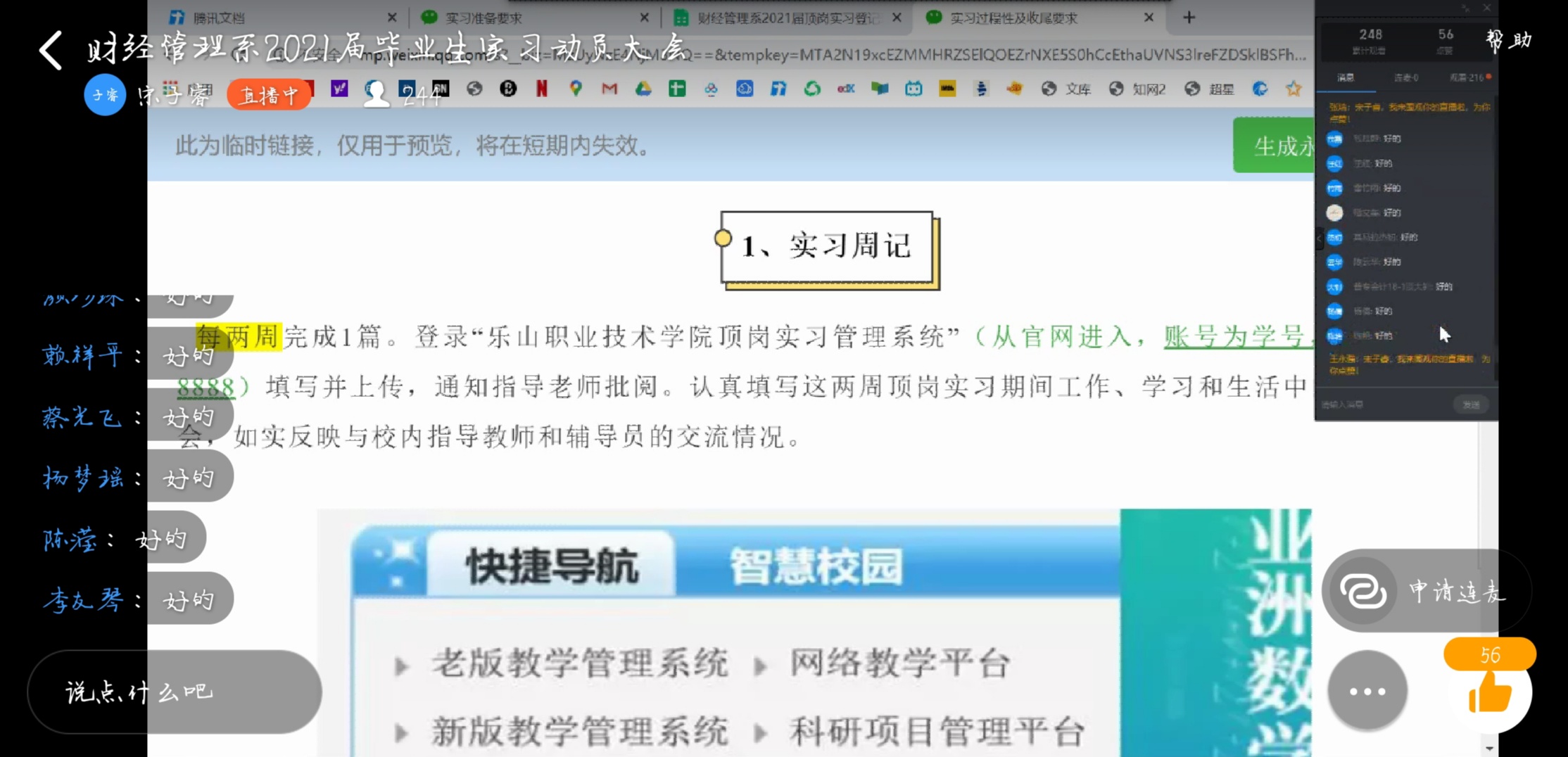Switch to the 消息 tab in live panel
The image size is (1568, 757).
pyautogui.click(x=1346, y=77)
